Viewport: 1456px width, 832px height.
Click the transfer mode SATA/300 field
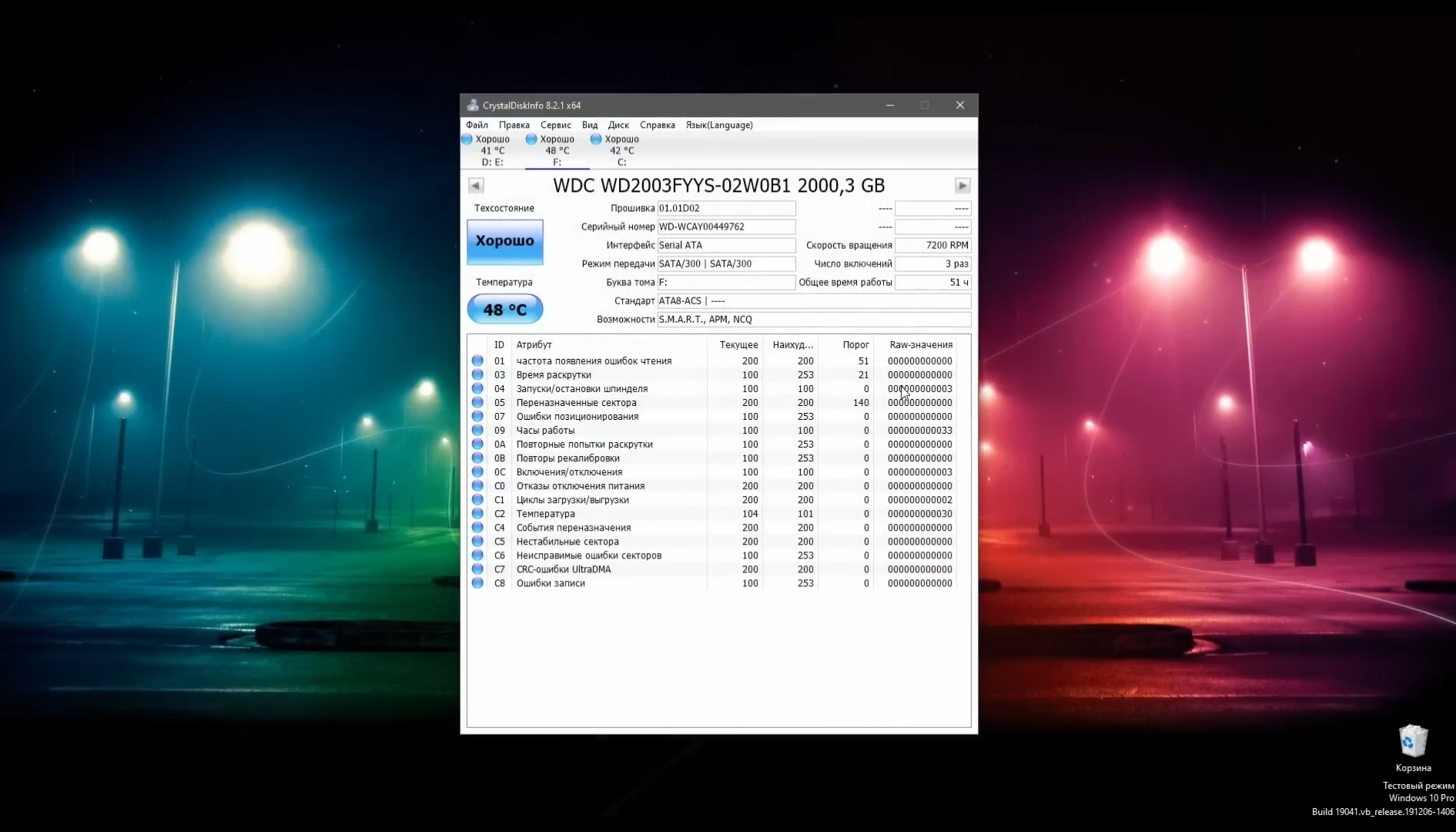[x=726, y=264]
